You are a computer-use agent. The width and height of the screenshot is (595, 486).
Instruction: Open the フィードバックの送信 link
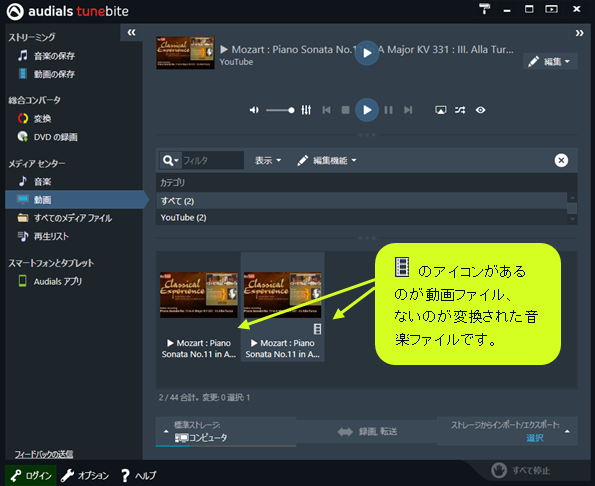pos(44,454)
